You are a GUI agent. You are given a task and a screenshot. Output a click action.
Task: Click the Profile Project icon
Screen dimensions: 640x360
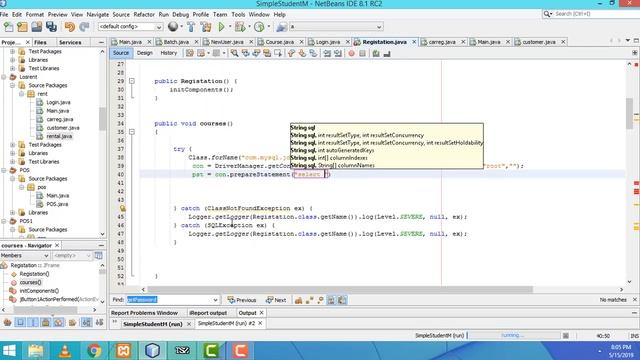[259, 27]
